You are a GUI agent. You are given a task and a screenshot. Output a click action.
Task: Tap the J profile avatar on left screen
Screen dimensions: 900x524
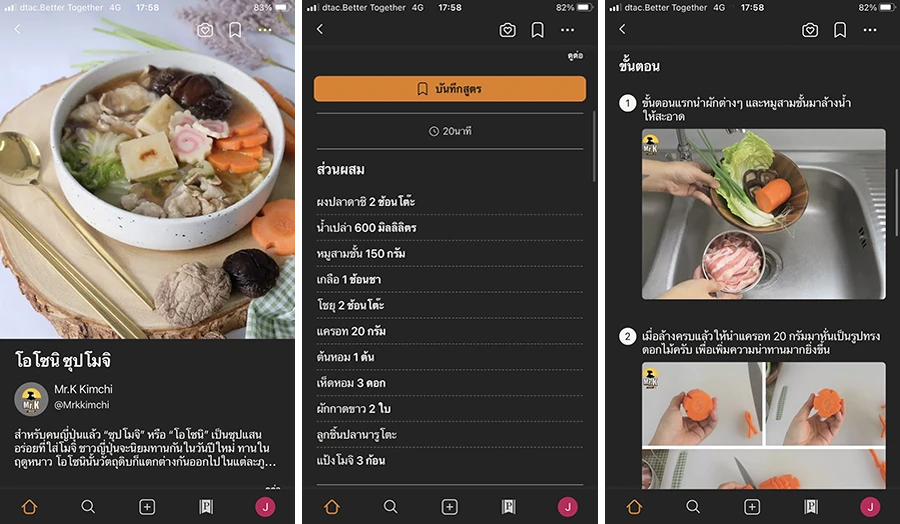point(265,507)
